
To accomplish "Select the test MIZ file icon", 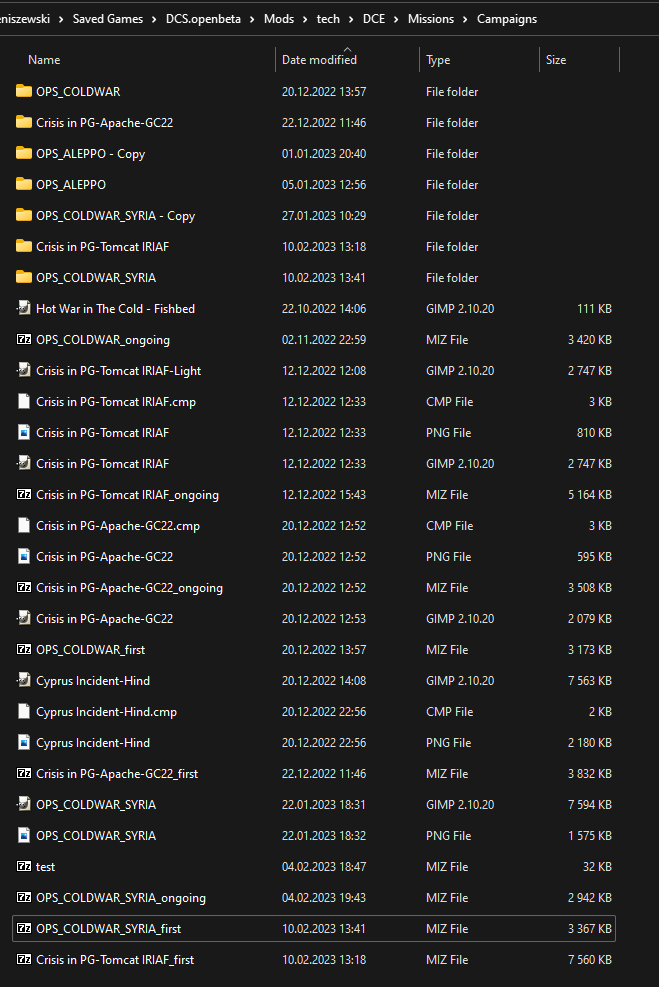I will 24,866.
